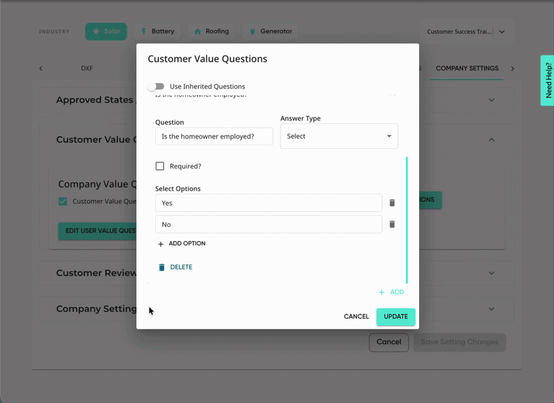The height and width of the screenshot is (403, 554).
Task: Select the Roofing industry tab
Action: 212,31
